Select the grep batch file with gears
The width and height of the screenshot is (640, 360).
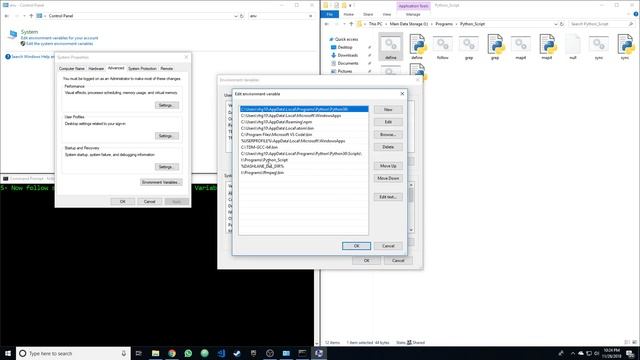[x=469, y=46]
